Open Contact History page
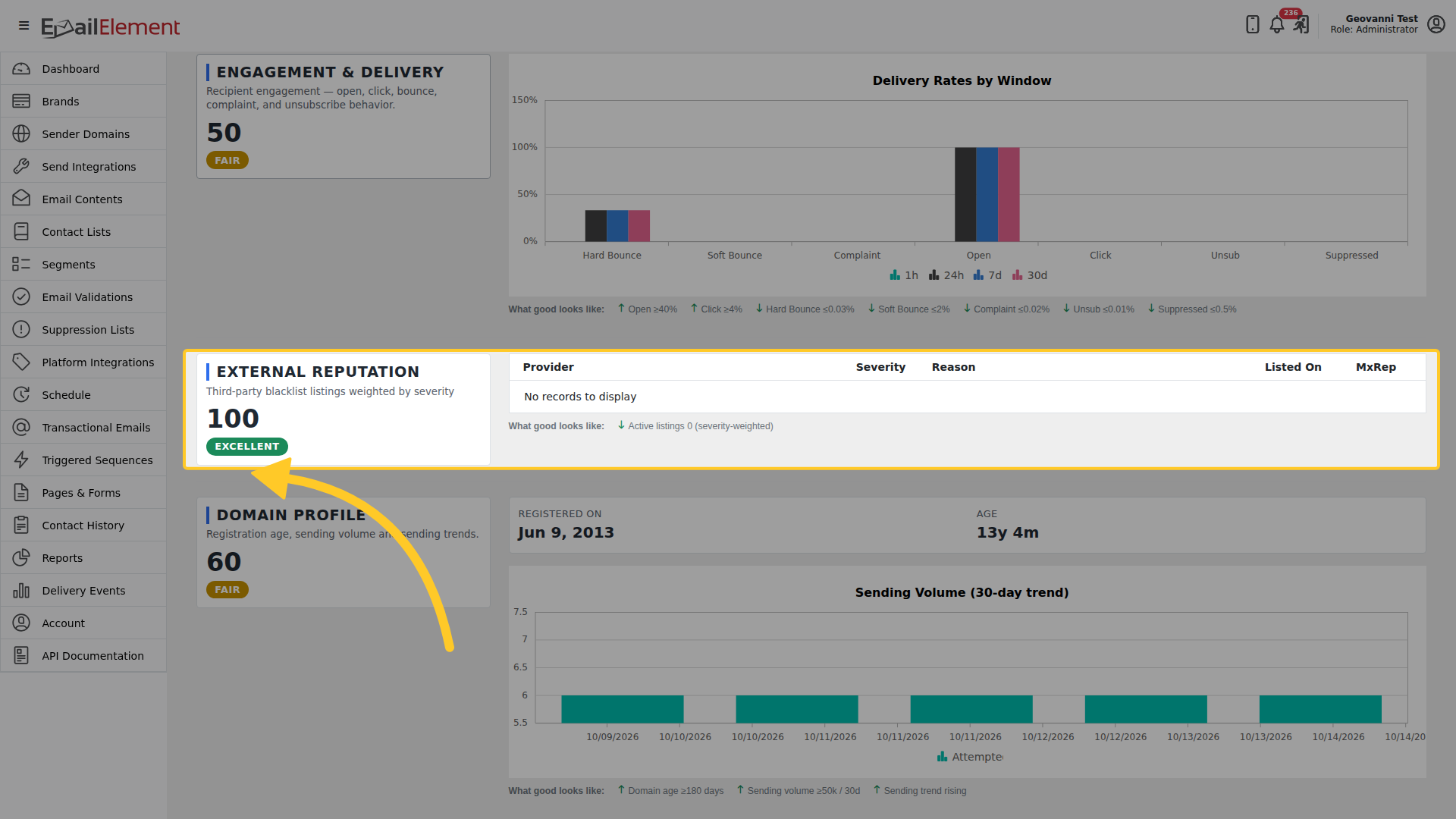Image resolution: width=1456 pixels, height=819 pixels. [83, 526]
